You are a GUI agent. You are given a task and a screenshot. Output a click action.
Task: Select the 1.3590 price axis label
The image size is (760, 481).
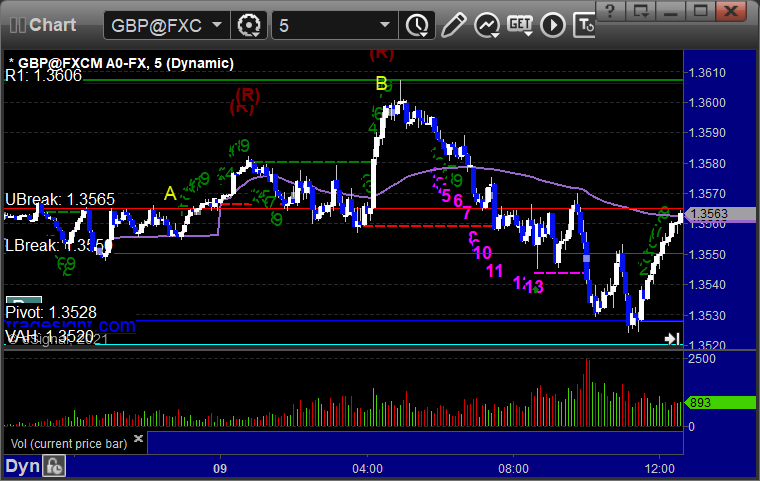coord(707,133)
